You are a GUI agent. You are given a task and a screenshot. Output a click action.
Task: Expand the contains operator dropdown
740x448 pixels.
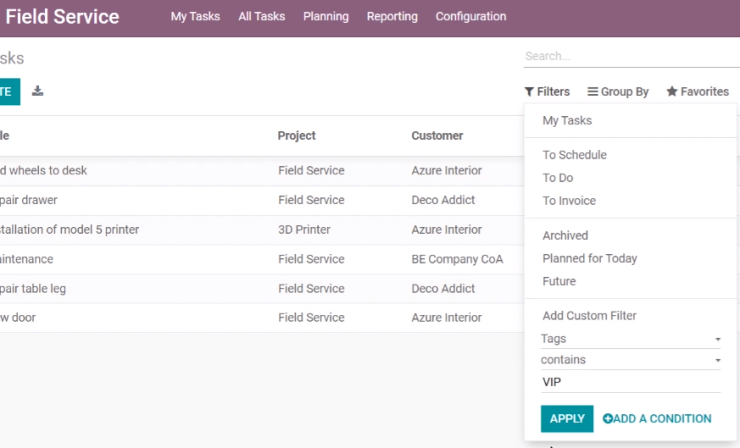pos(631,360)
